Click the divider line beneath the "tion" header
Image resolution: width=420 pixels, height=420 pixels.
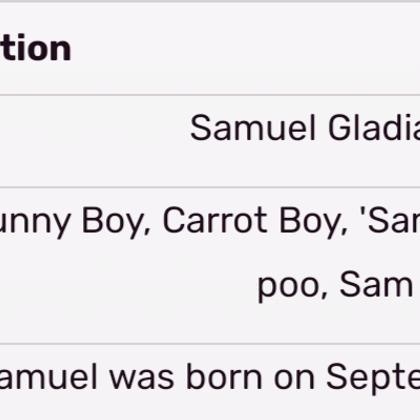pos(210,95)
